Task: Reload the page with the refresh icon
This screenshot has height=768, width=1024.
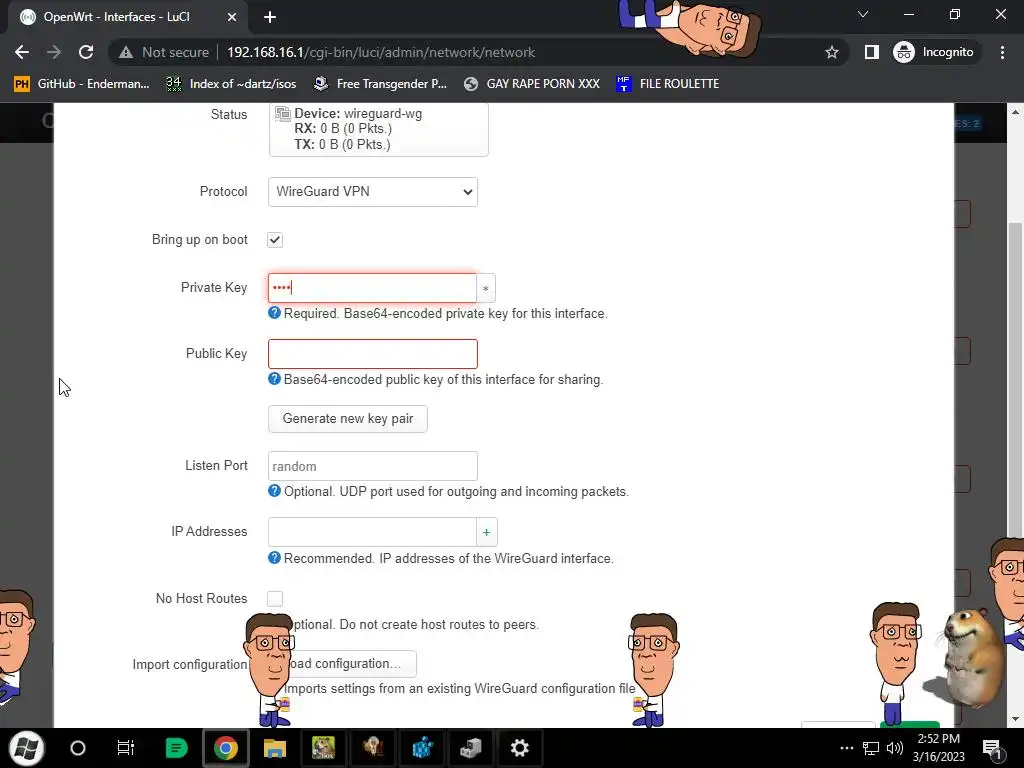Action: (x=86, y=52)
